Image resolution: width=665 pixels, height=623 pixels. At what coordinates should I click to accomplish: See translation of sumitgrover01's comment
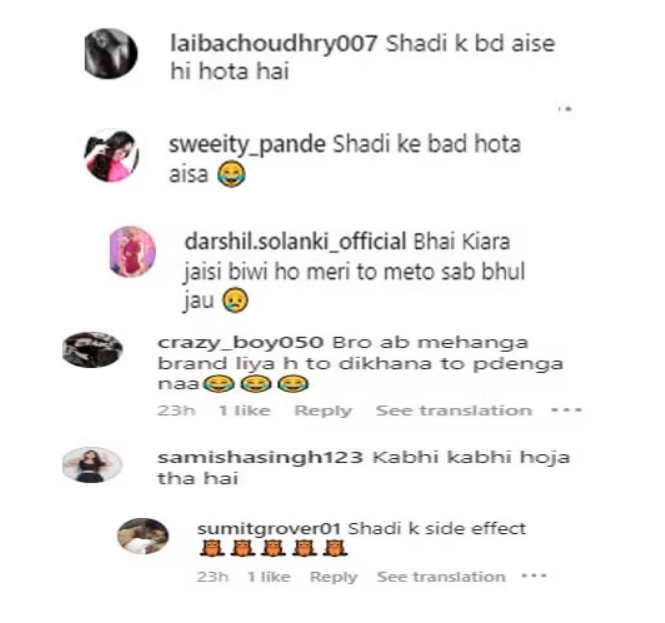(441, 577)
